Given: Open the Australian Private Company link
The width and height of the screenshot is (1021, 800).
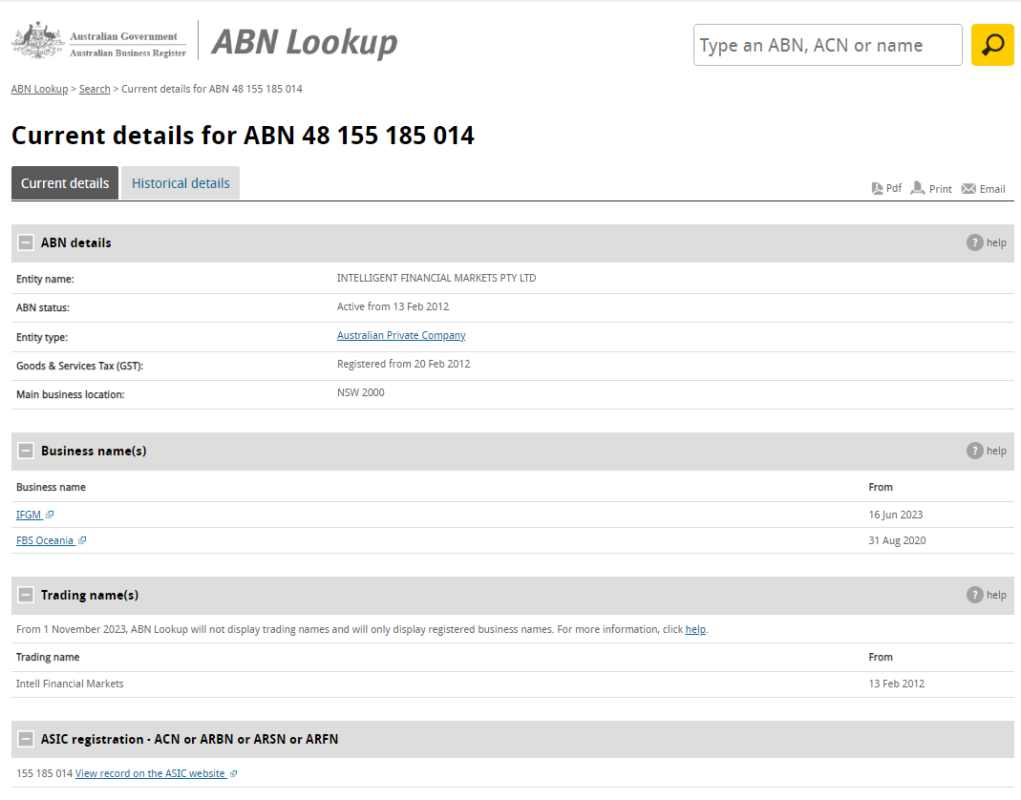Looking at the screenshot, I should 401,335.
